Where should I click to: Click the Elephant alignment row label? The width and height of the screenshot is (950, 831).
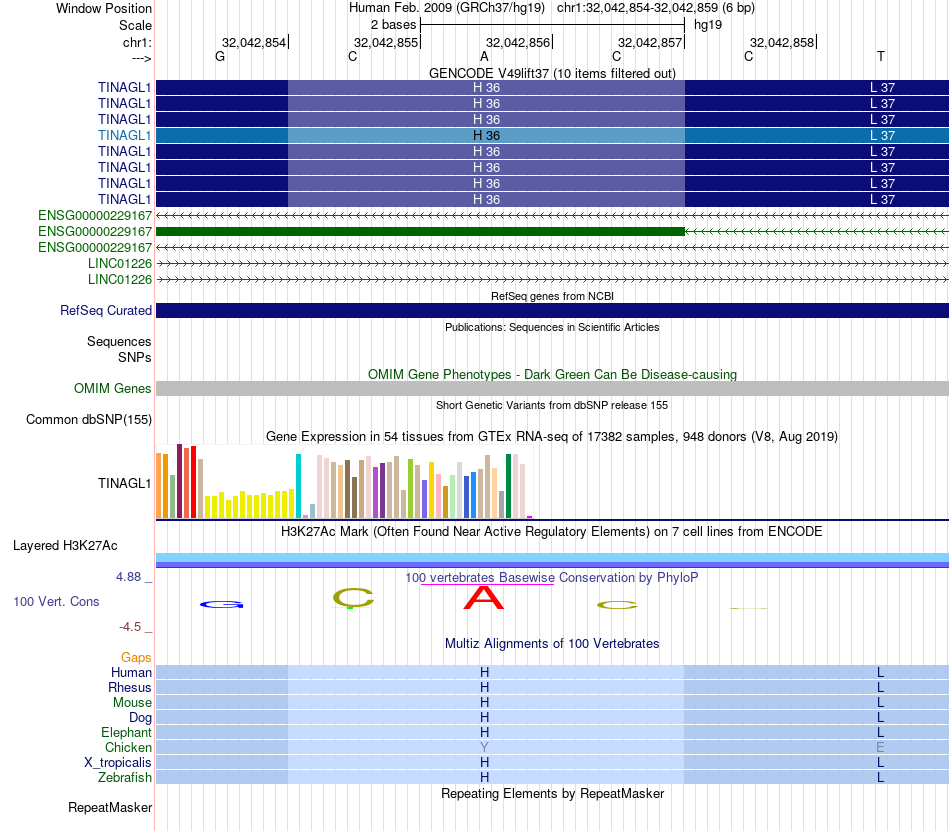(126, 733)
